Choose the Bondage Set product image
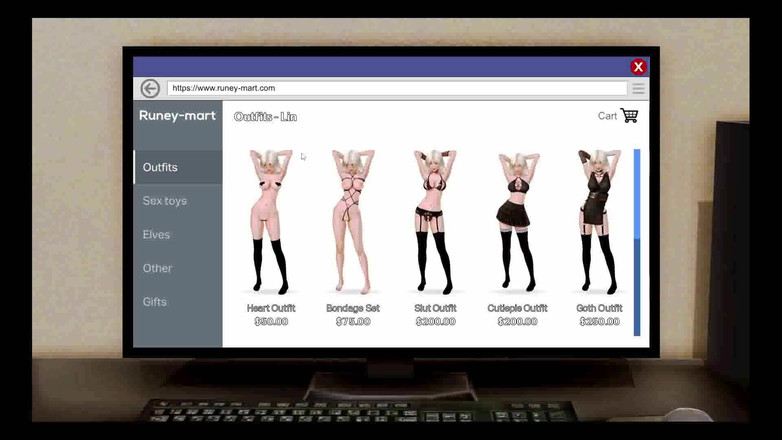Screen dimensions: 782x440 click(x=352, y=222)
